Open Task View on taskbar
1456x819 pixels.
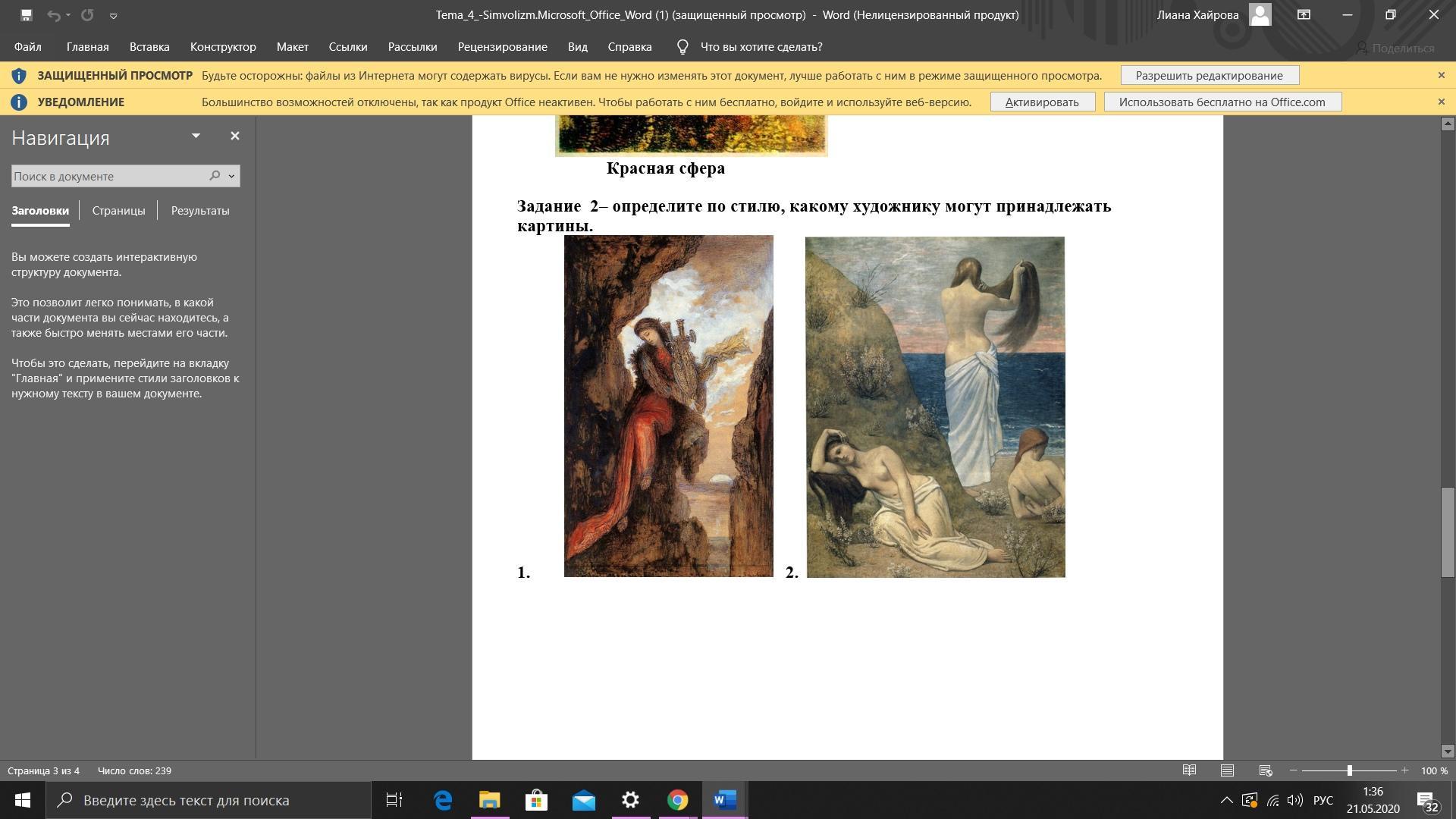click(394, 800)
